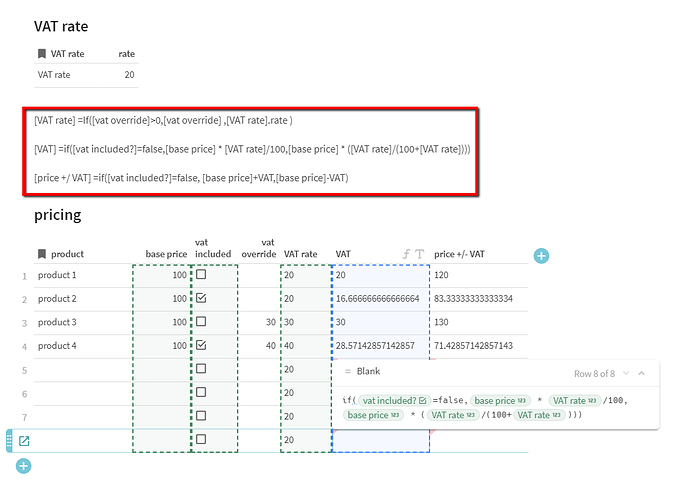Click cell 'product 3'
This screenshot has width=676, height=500.
[57, 322]
